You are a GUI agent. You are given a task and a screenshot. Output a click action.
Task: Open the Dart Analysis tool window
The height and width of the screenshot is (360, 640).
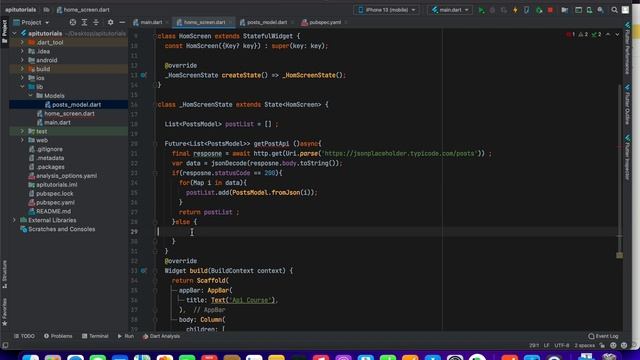161,336
